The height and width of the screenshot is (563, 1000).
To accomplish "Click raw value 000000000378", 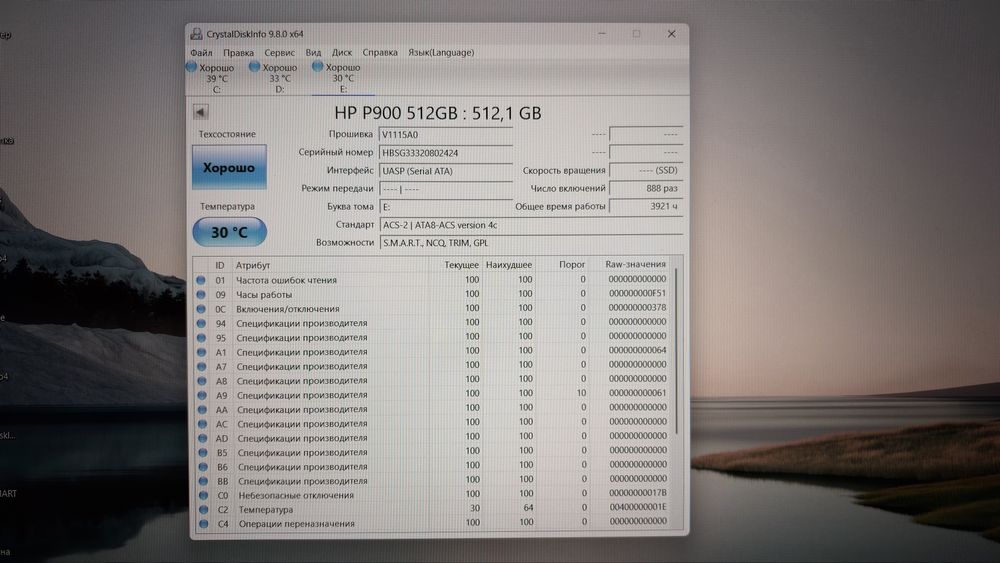I will (x=637, y=307).
